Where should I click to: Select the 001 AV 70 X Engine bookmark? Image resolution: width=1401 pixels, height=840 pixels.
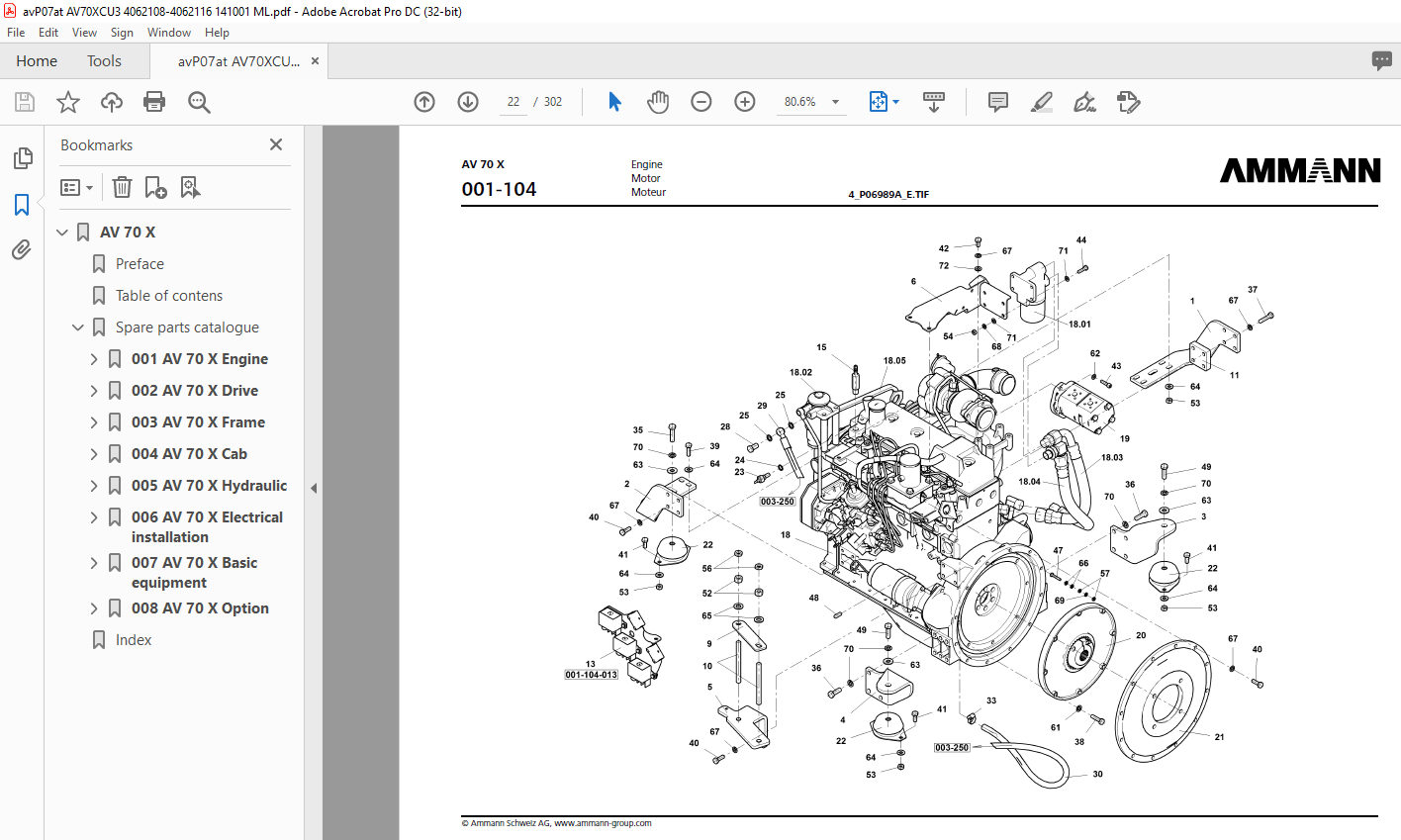[200, 359]
